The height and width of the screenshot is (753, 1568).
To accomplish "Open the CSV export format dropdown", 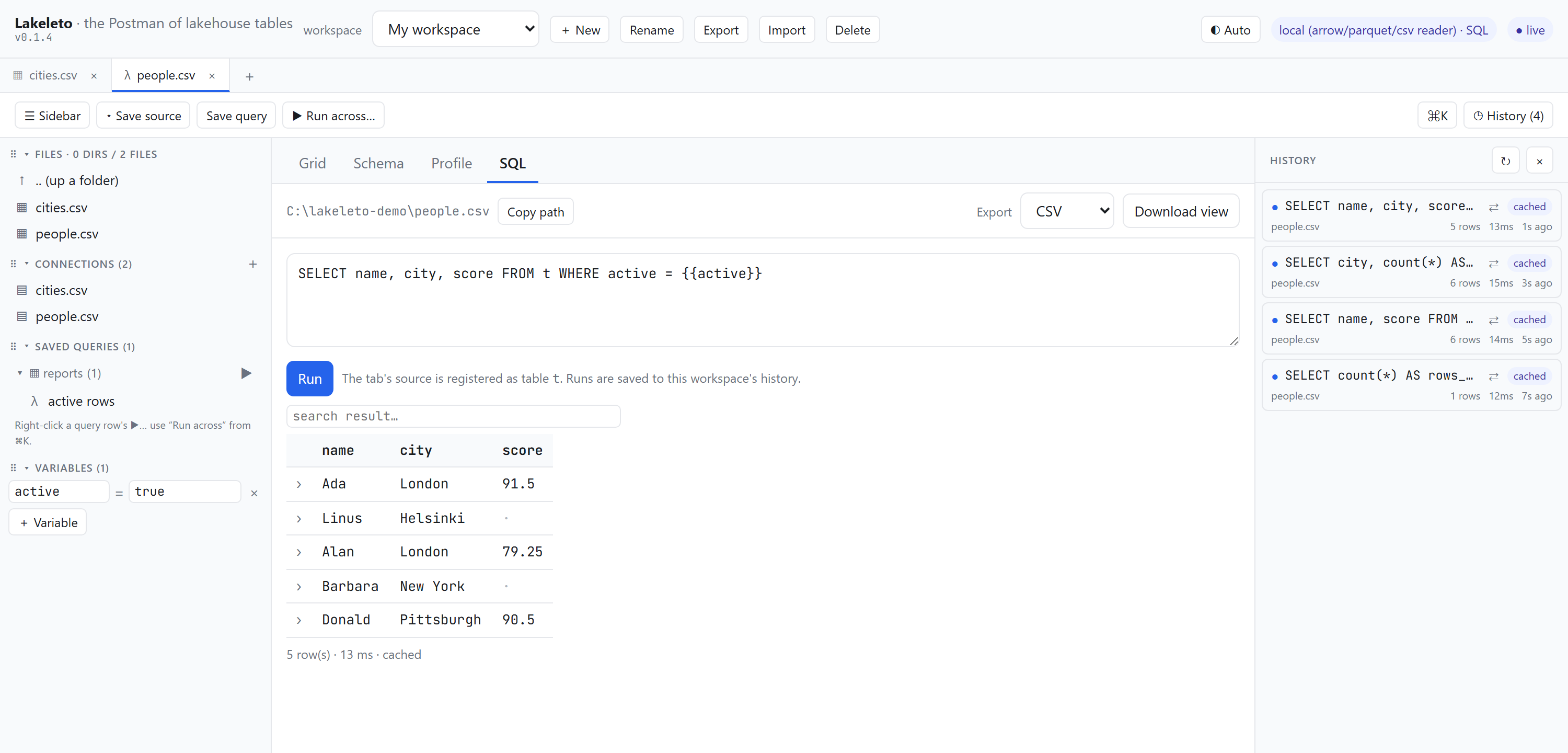I will (x=1067, y=211).
